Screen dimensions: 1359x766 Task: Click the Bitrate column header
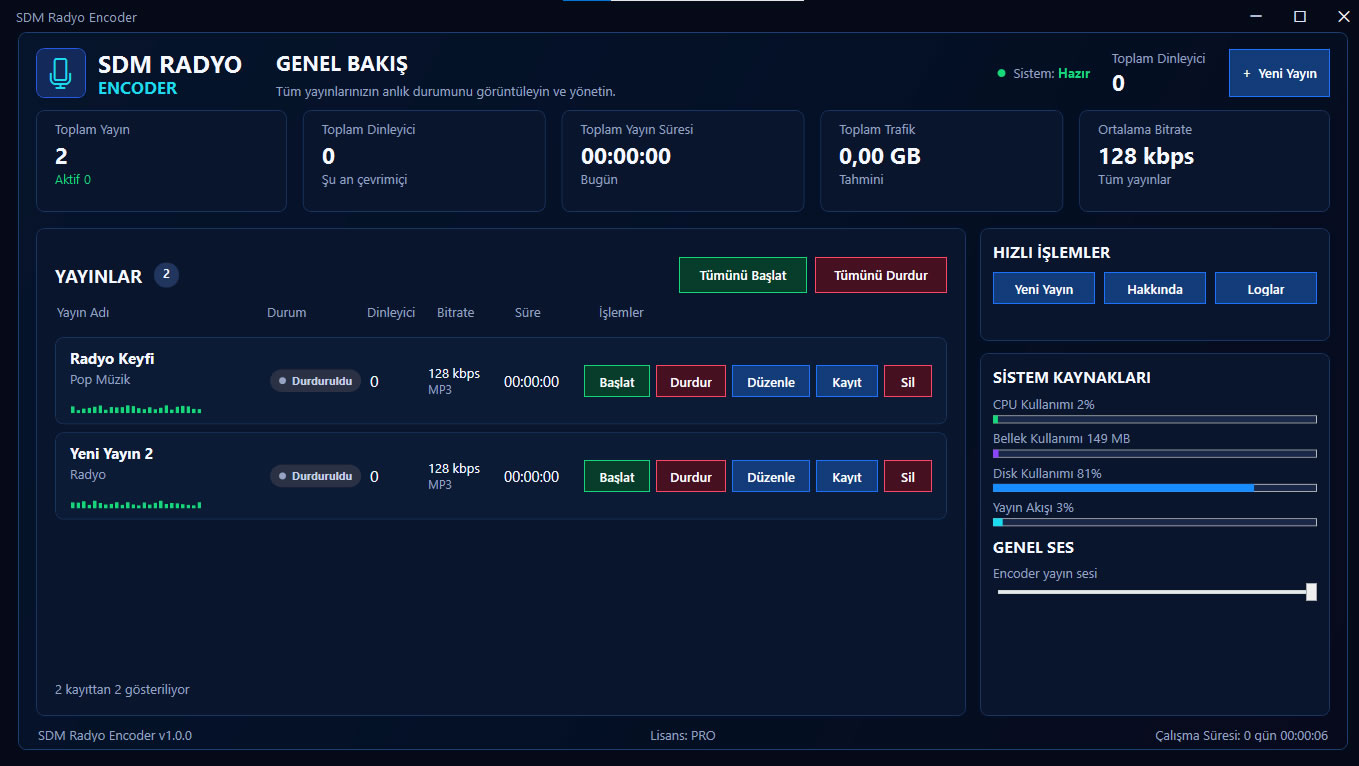[456, 313]
